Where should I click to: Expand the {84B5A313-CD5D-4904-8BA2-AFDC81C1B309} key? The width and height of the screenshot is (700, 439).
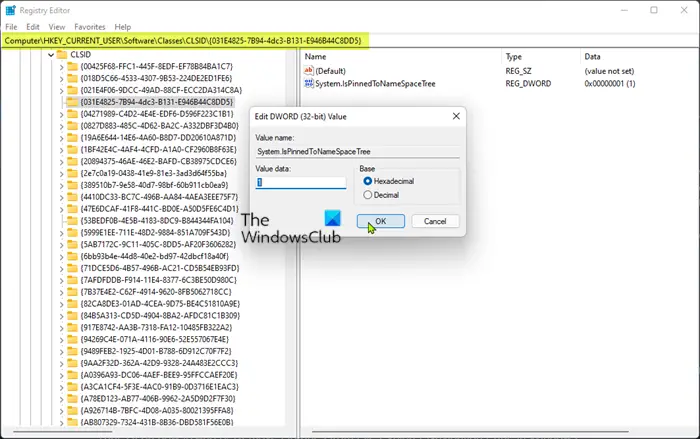(61, 316)
